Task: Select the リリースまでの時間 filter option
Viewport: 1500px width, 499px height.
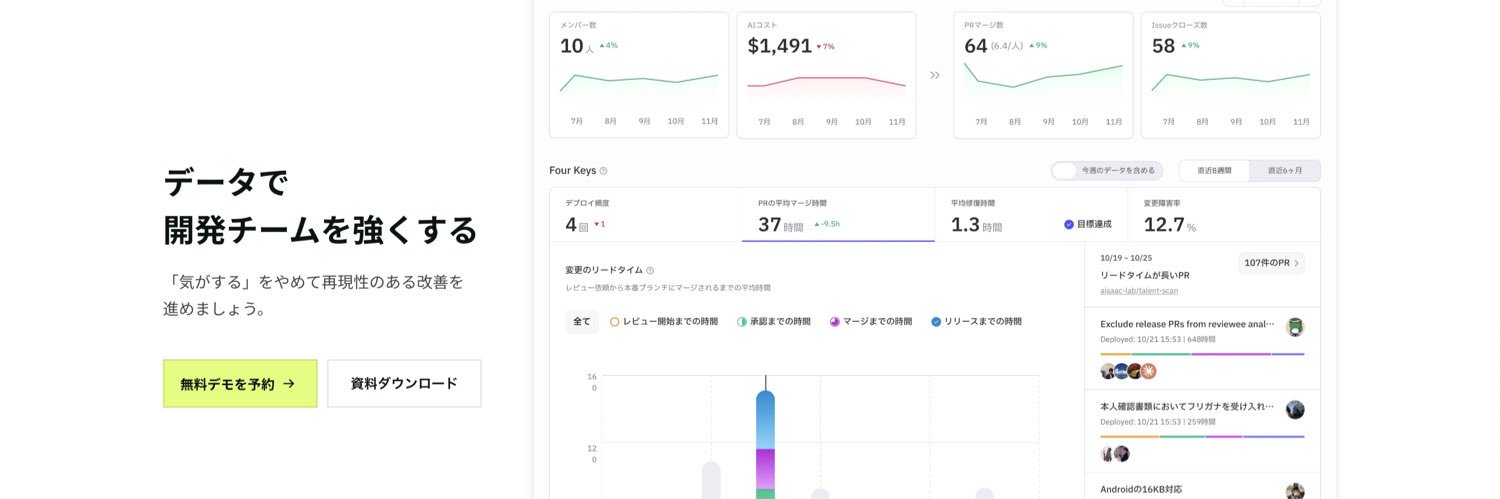Action: click(976, 322)
